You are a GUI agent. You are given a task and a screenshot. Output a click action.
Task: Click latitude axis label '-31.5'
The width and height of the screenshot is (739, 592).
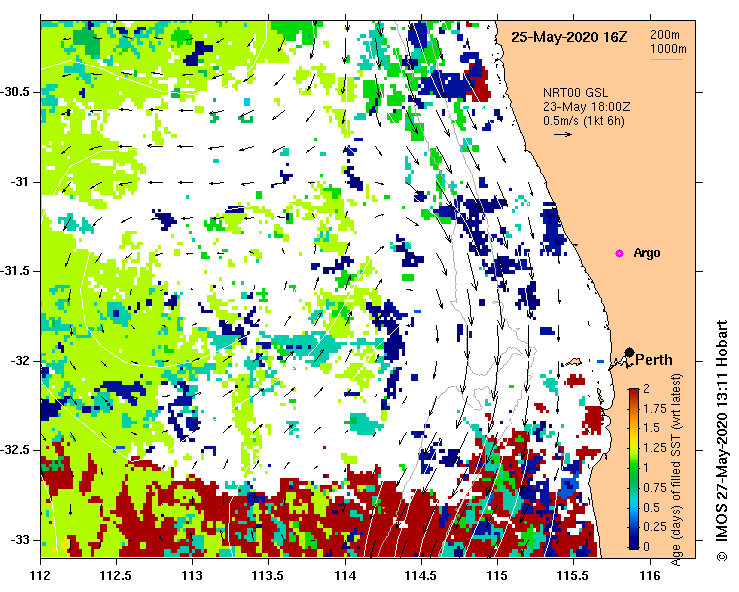coord(16,271)
